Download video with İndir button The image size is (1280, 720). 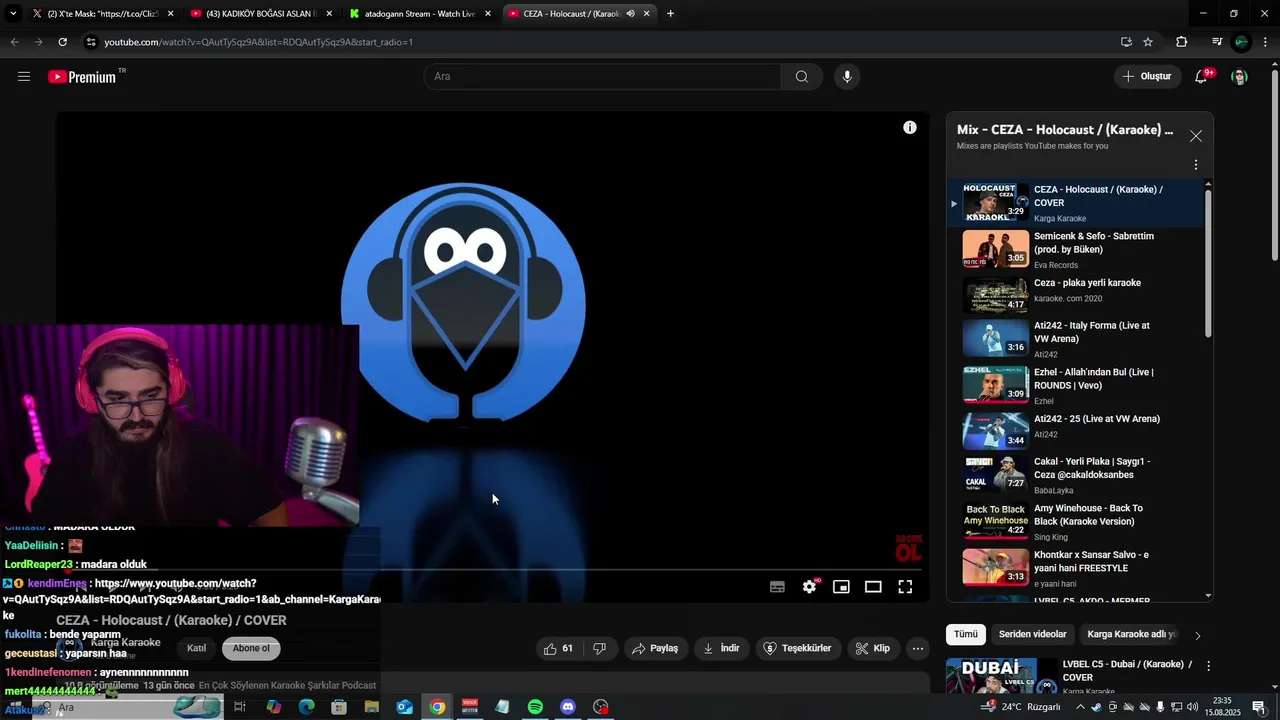tap(722, 648)
